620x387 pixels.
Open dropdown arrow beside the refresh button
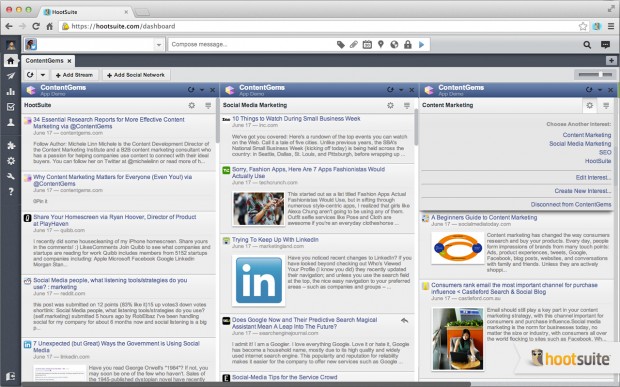coord(43,75)
